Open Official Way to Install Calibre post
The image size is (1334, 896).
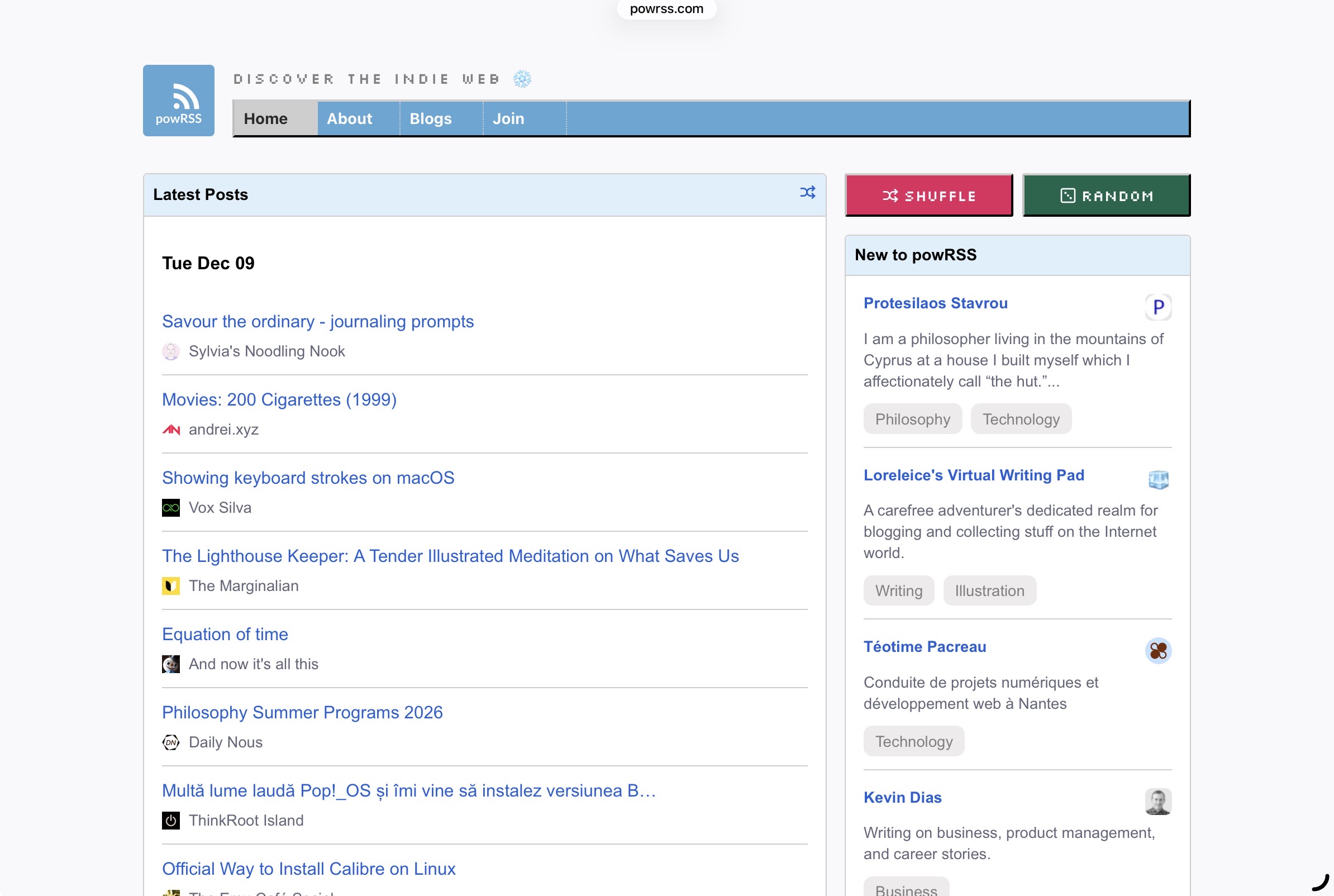308,869
